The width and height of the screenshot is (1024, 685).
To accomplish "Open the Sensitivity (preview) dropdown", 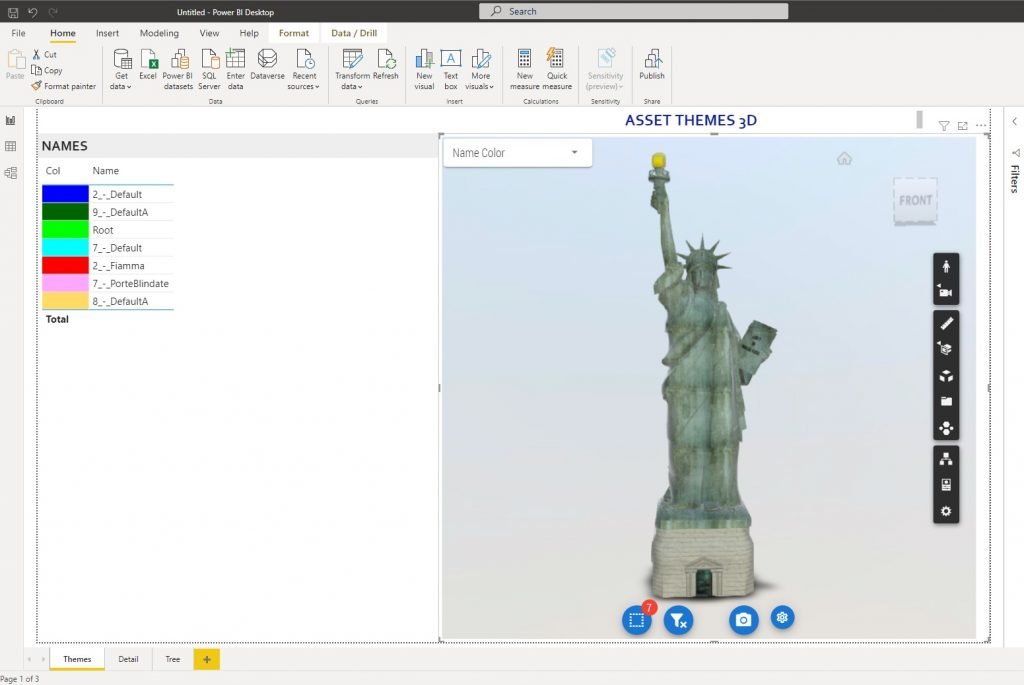I will [605, 69].
